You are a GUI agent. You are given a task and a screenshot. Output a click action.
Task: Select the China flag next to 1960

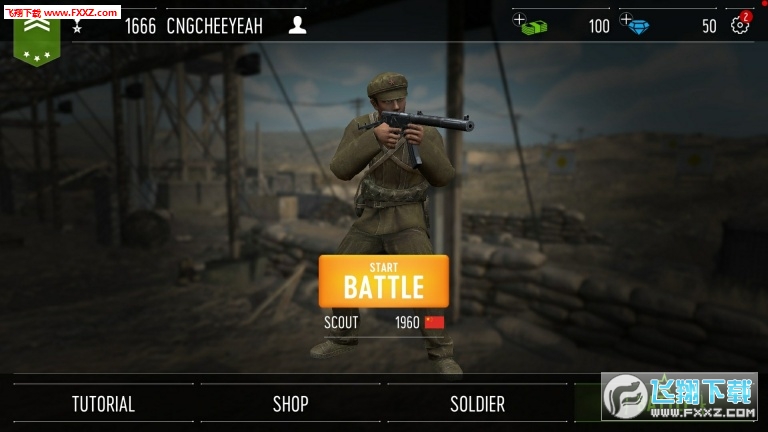[x=434, y=322]
